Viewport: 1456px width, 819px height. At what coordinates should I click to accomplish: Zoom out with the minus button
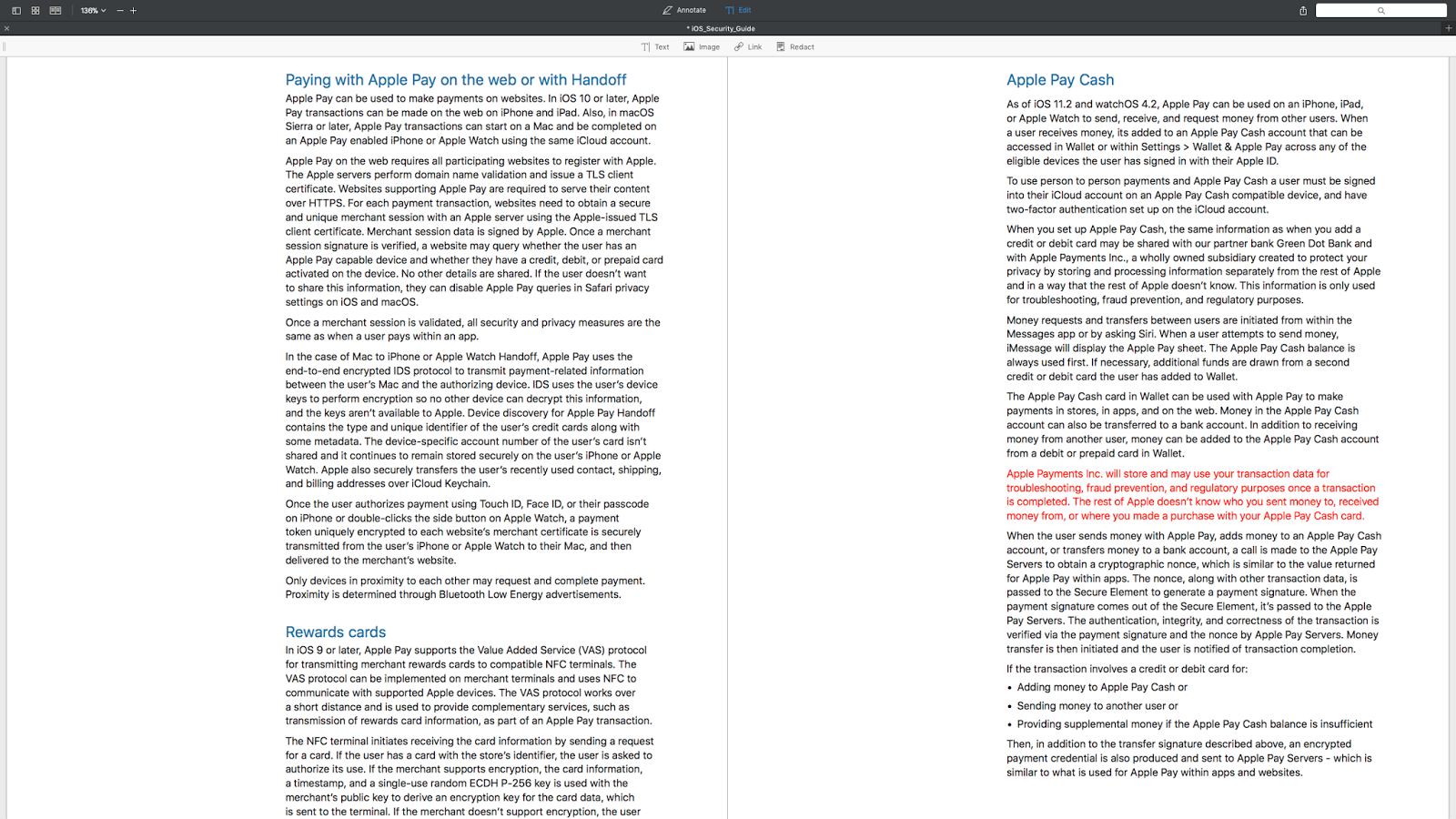120,10
